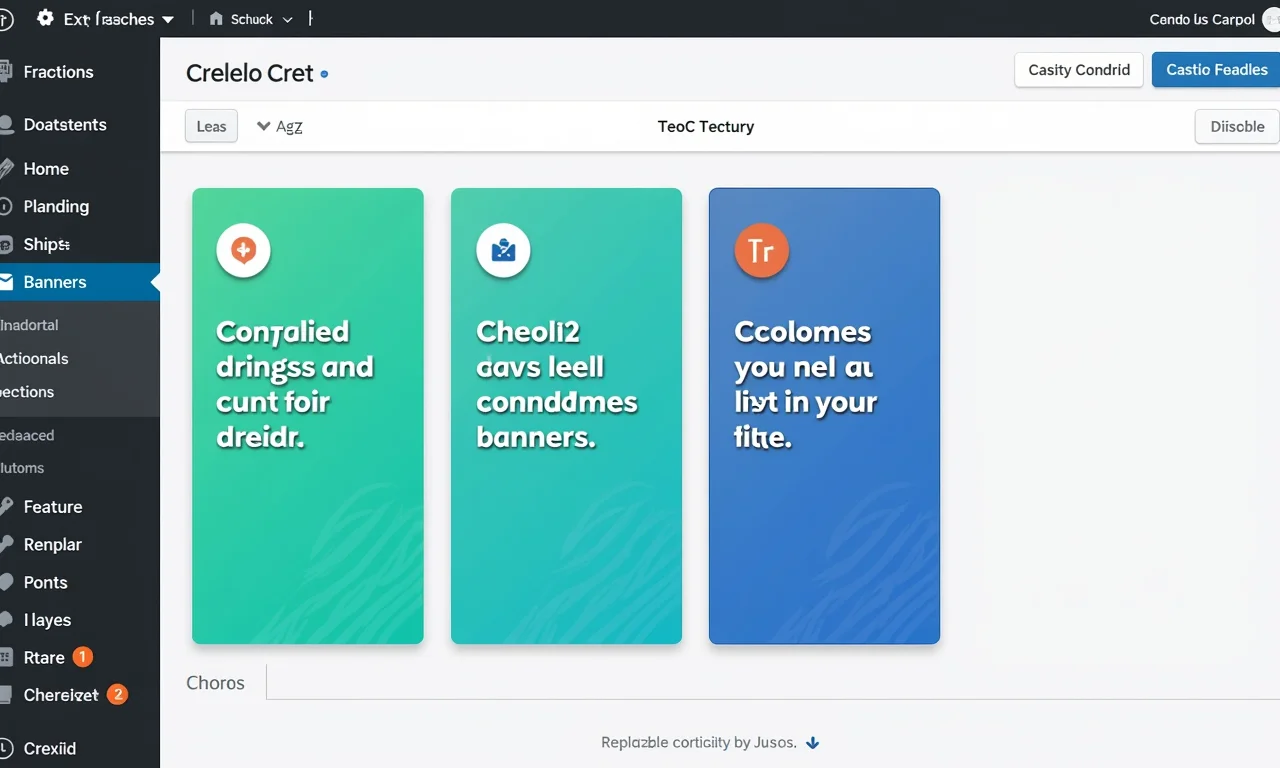Click the blue badge icon on second banner
1280x768 pixels.
tap(503, 250)
